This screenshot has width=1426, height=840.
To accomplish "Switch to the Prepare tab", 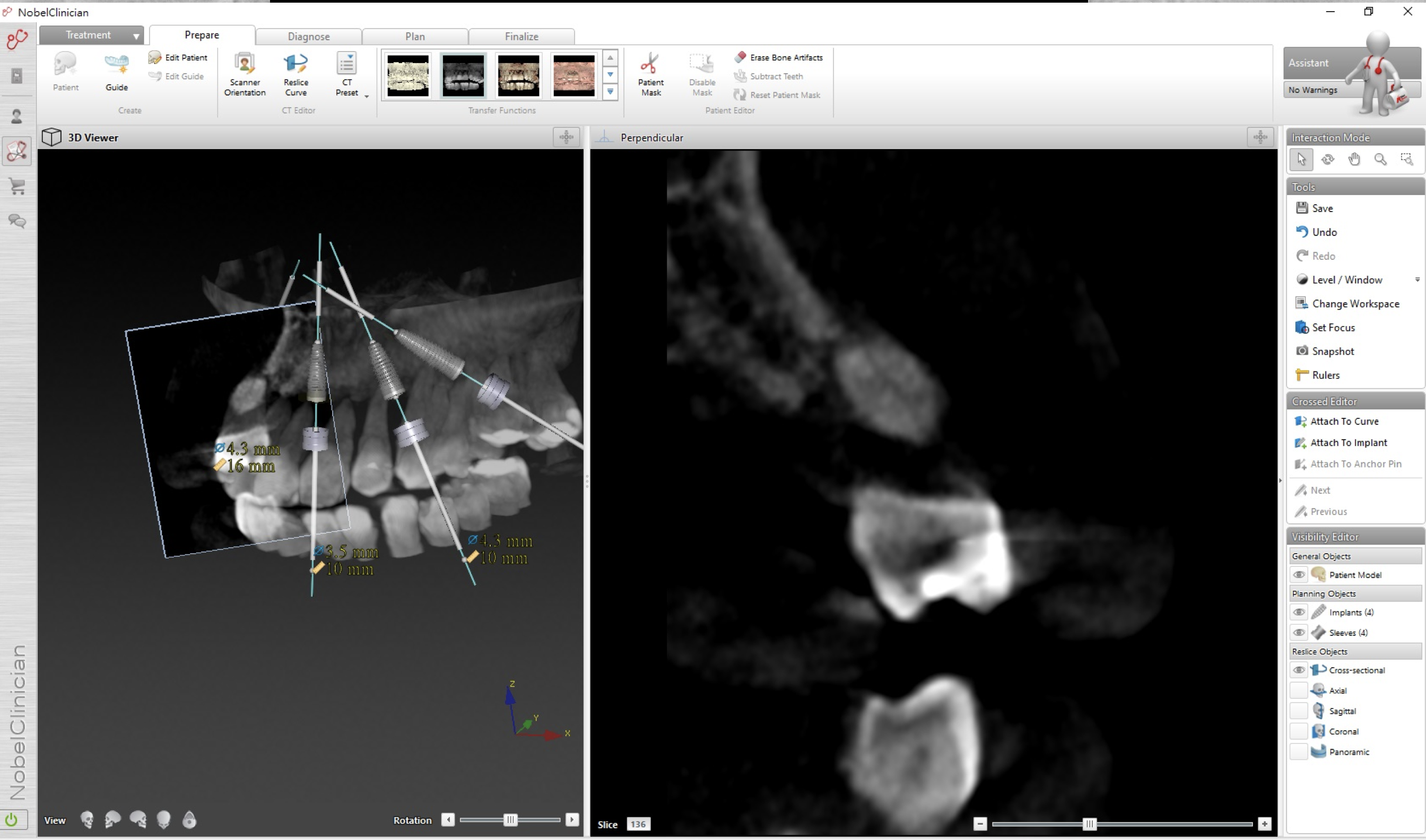I will coord(202,35).
